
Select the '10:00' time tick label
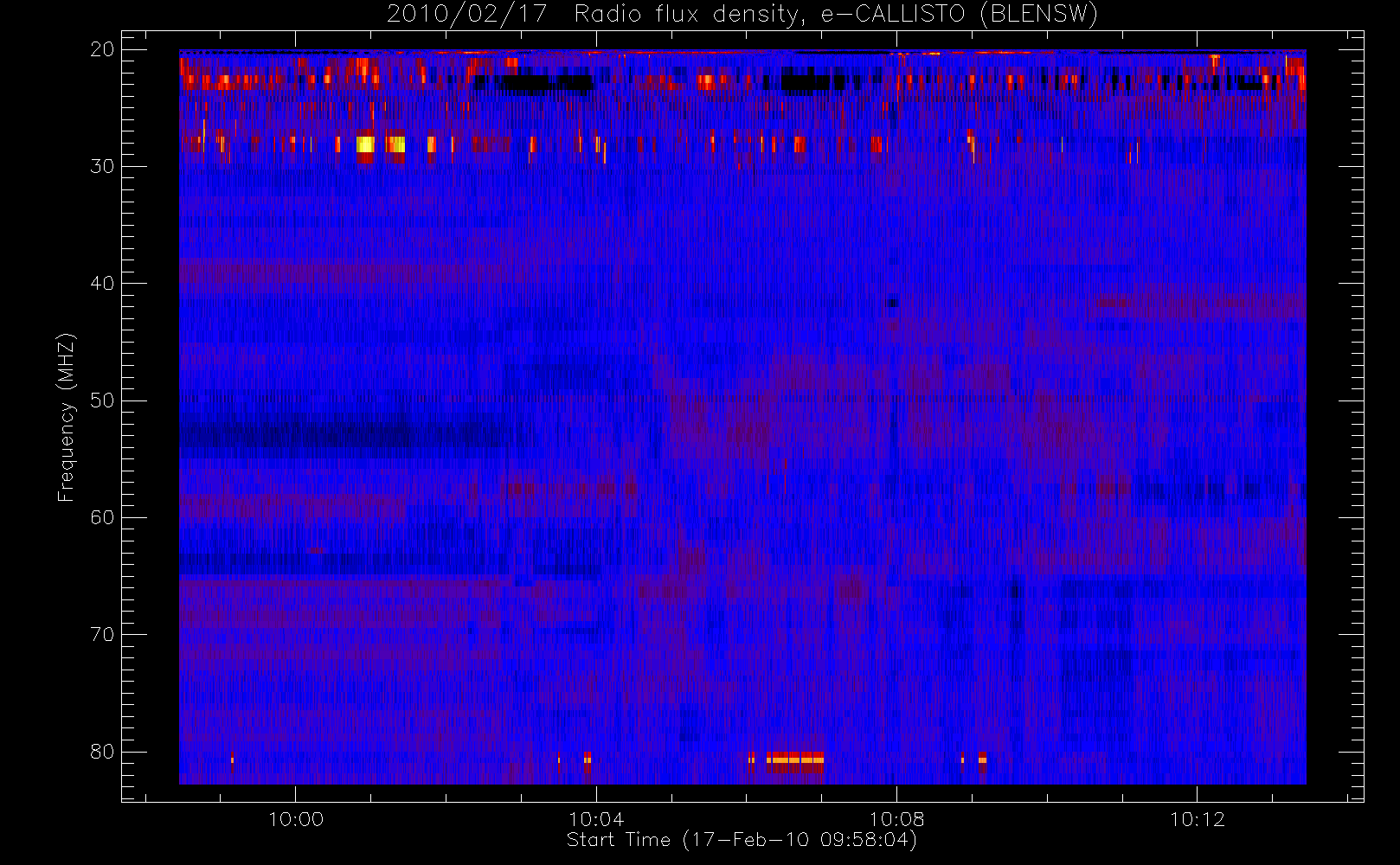295,818
